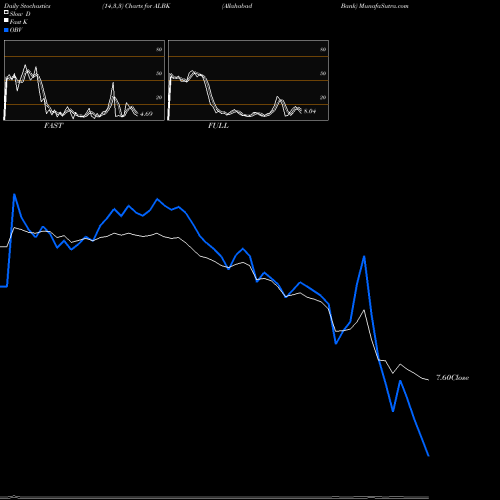This screenshot has height=500, width=500.
Task: Click the 80 level label in FULL chart
Action: pos(323,49)
